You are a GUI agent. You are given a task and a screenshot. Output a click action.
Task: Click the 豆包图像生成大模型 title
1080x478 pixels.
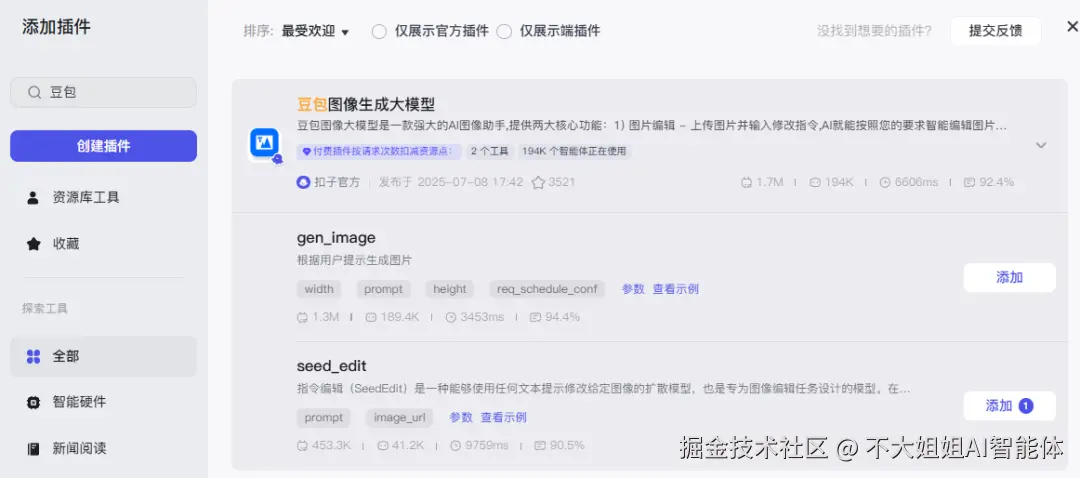click(x=366, y=105)
